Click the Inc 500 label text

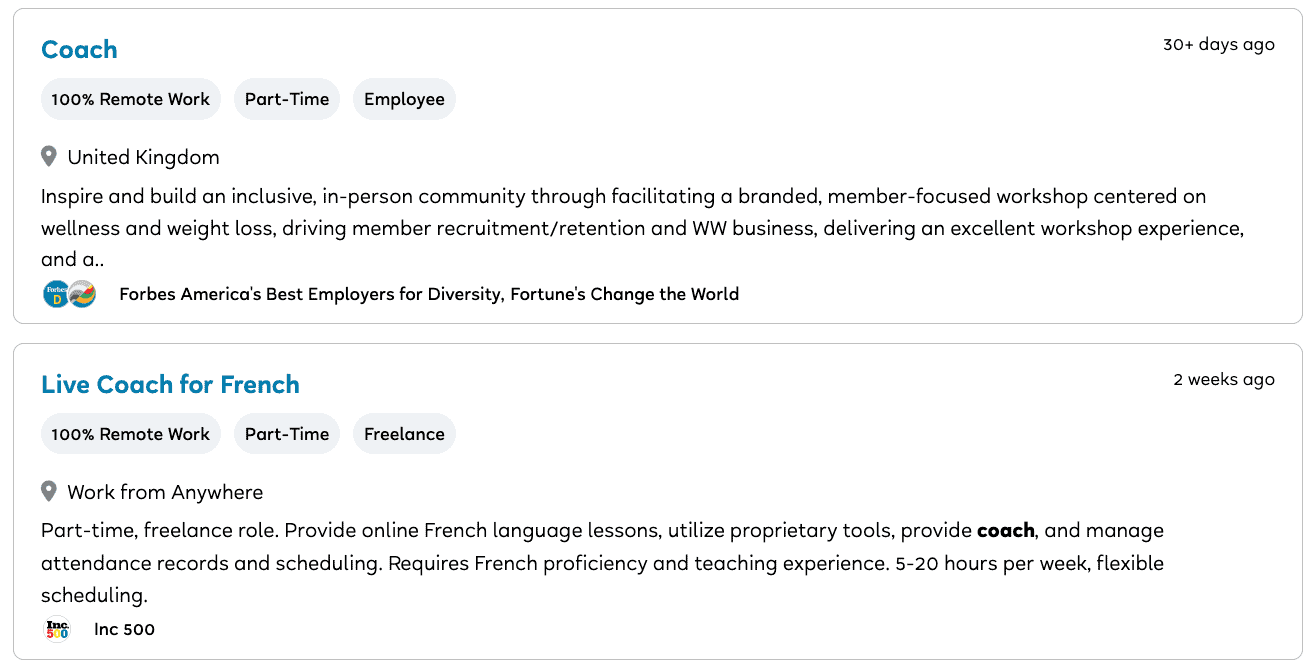(x=124, y=629)
